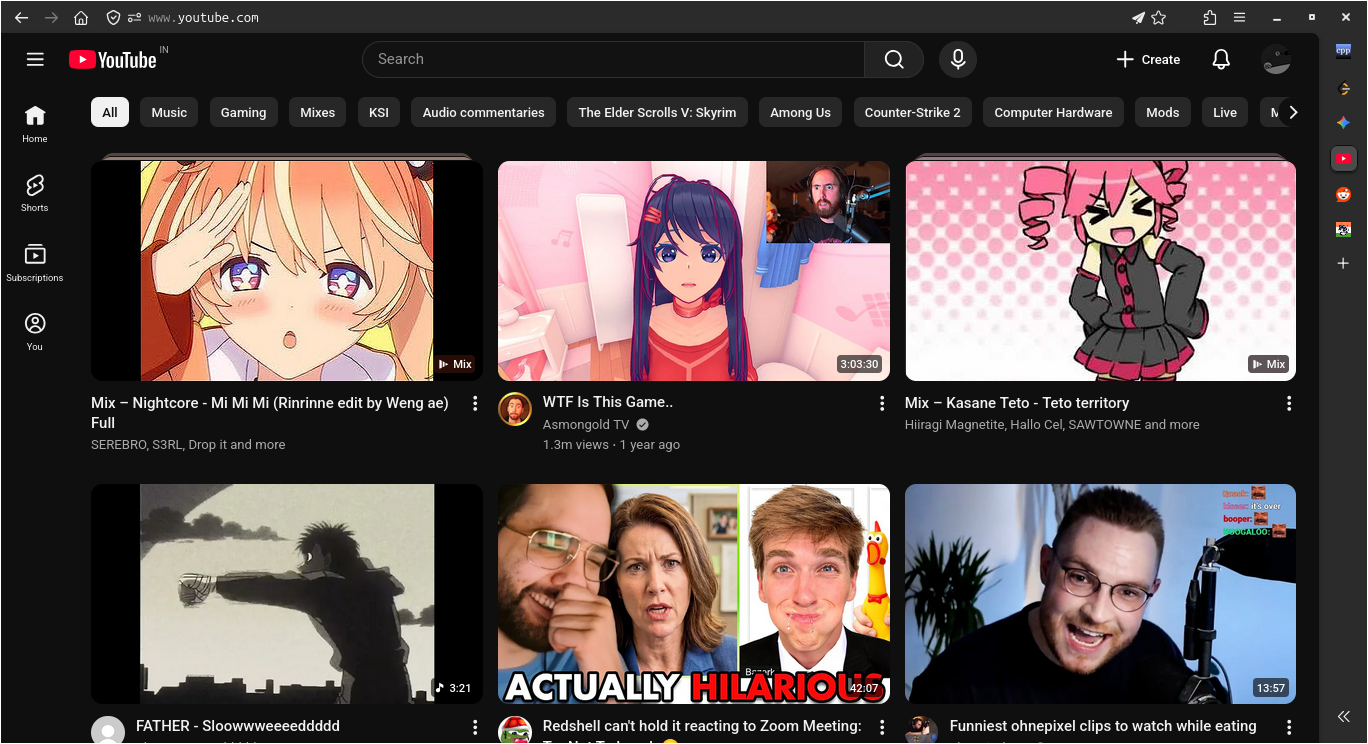This screenshot has width=1368, height=744.
Task: Open the notifications bell
Action: pos(1220,60)
